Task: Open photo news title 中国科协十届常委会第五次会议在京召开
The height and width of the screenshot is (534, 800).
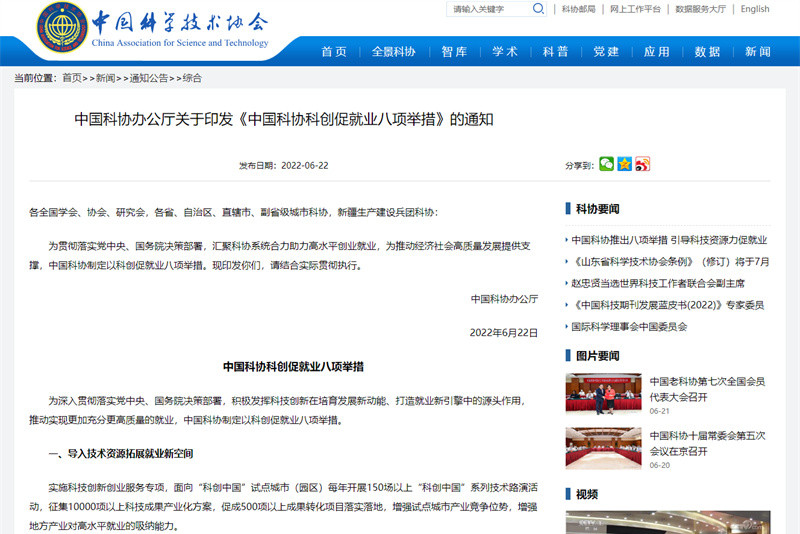Action: click(x=707, y=444)
